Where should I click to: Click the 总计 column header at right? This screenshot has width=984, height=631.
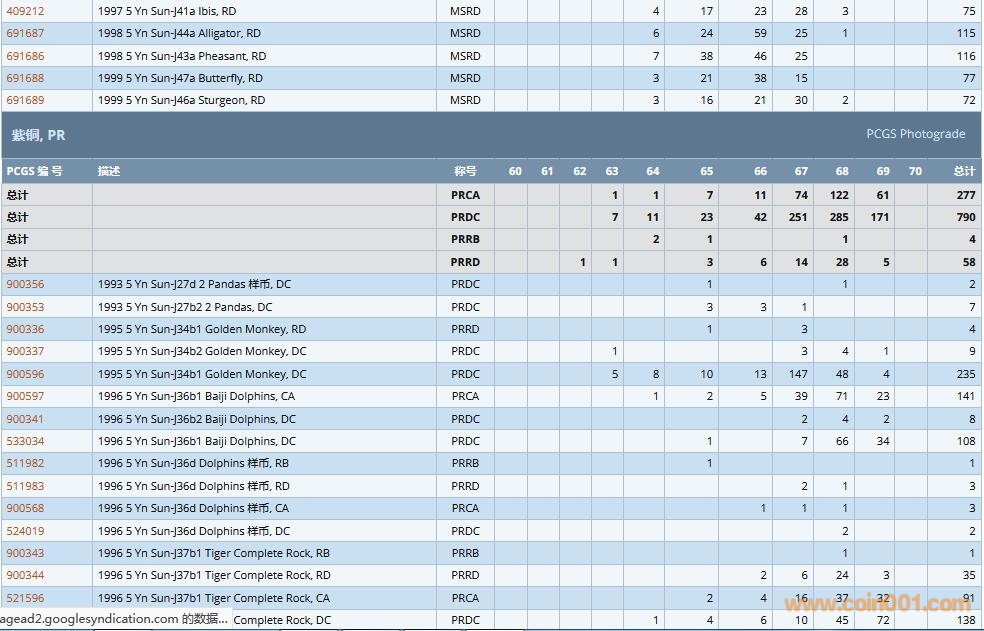point(964,171)
